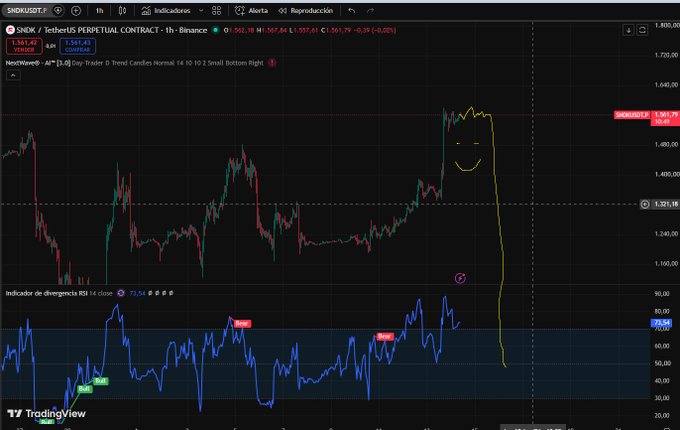Collapse the indicator legend with the chevron
This screenshot has height=430, width=680.
13,75
